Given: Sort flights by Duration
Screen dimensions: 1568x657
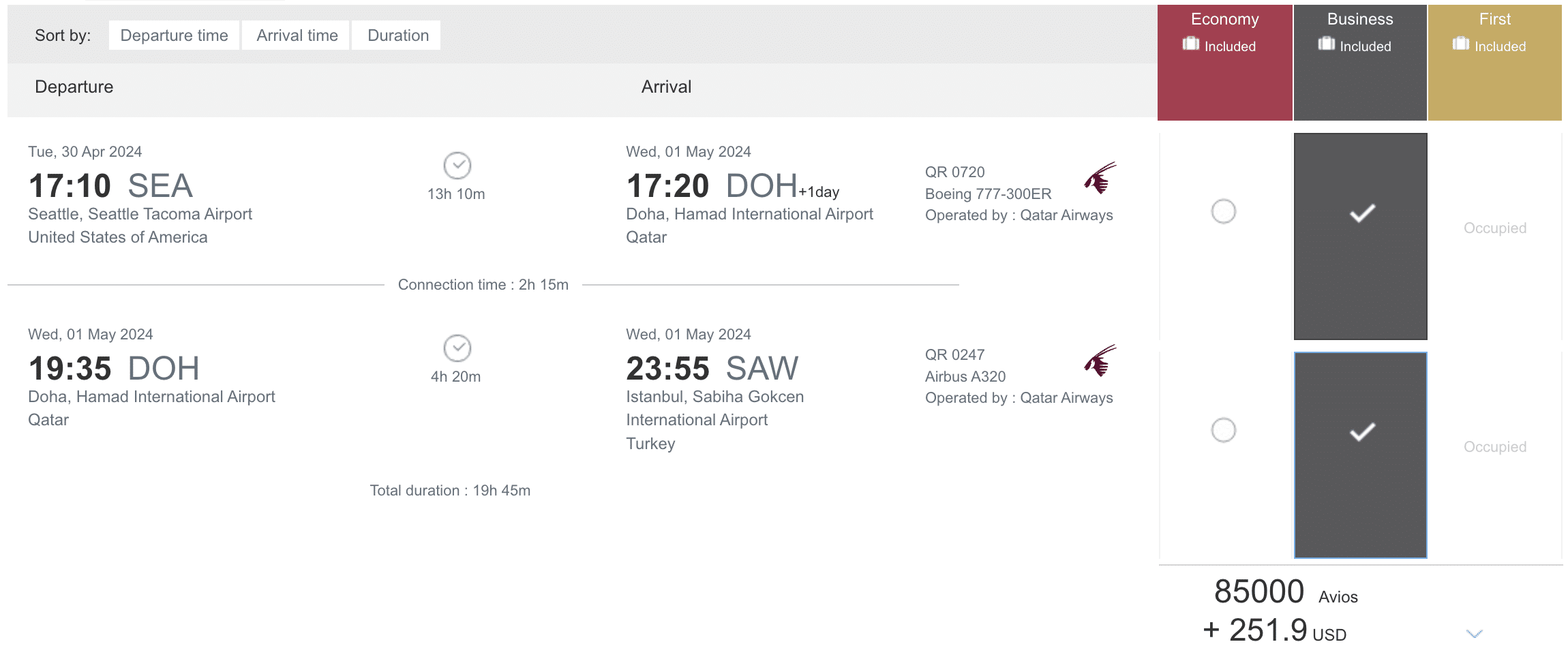Looking at the screenshot, I should (397, 35).
